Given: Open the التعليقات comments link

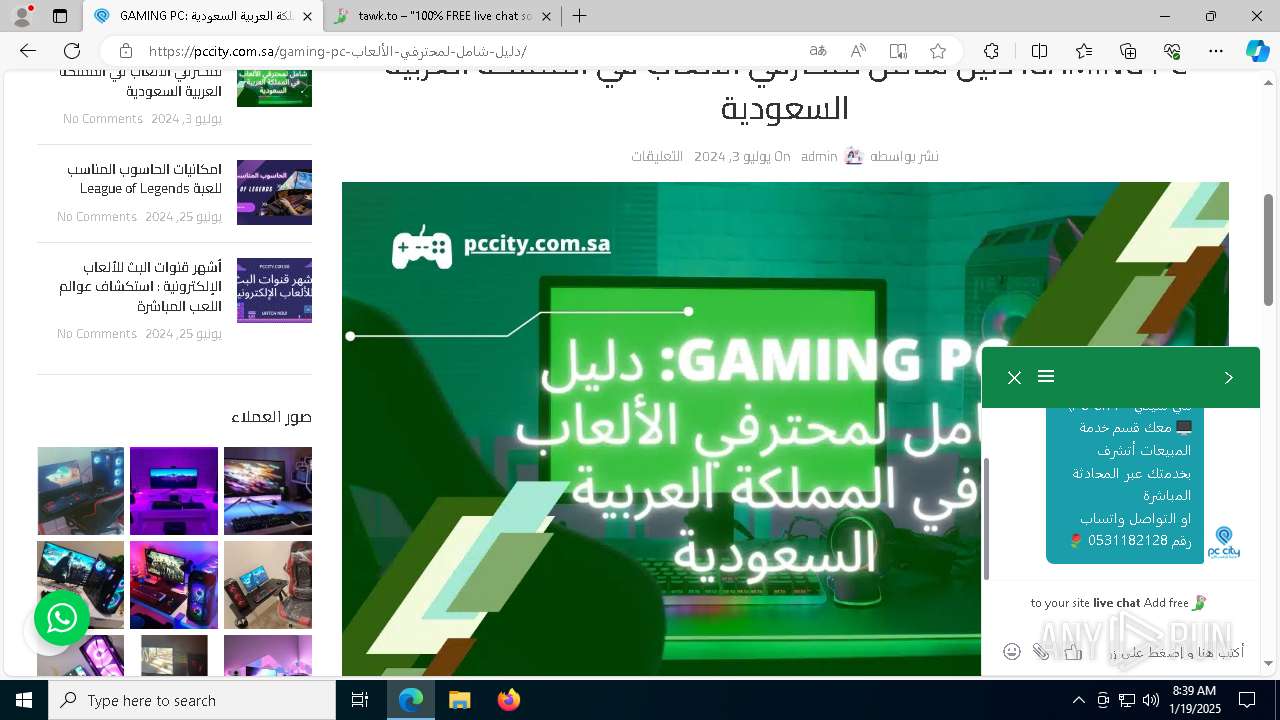Looking at the screenshot, I should tap(656, 156).
